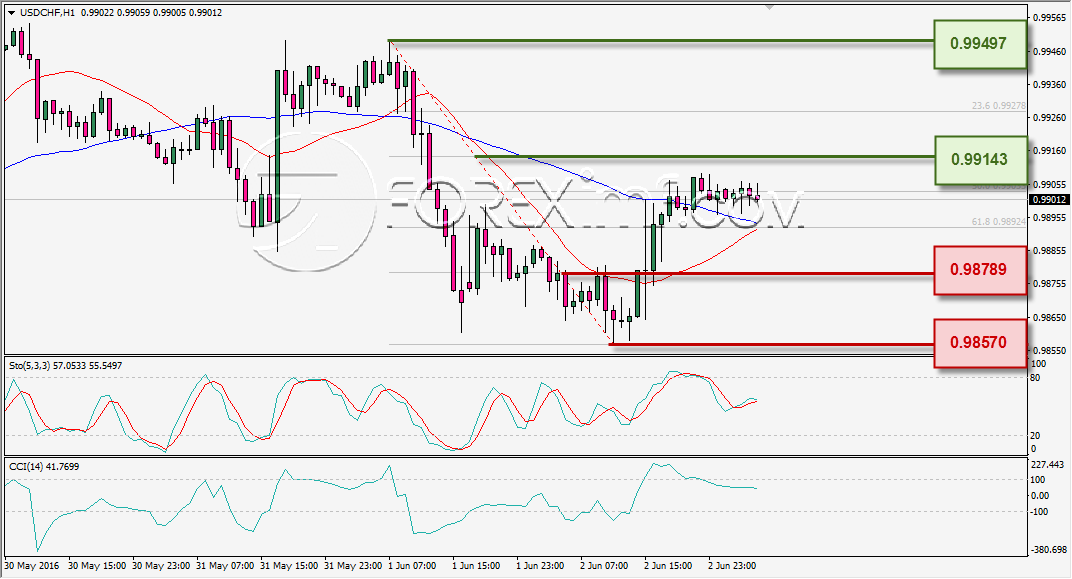Click the -380.698 CCI scale value
Screen dimensions: 1072x579
1049,550
